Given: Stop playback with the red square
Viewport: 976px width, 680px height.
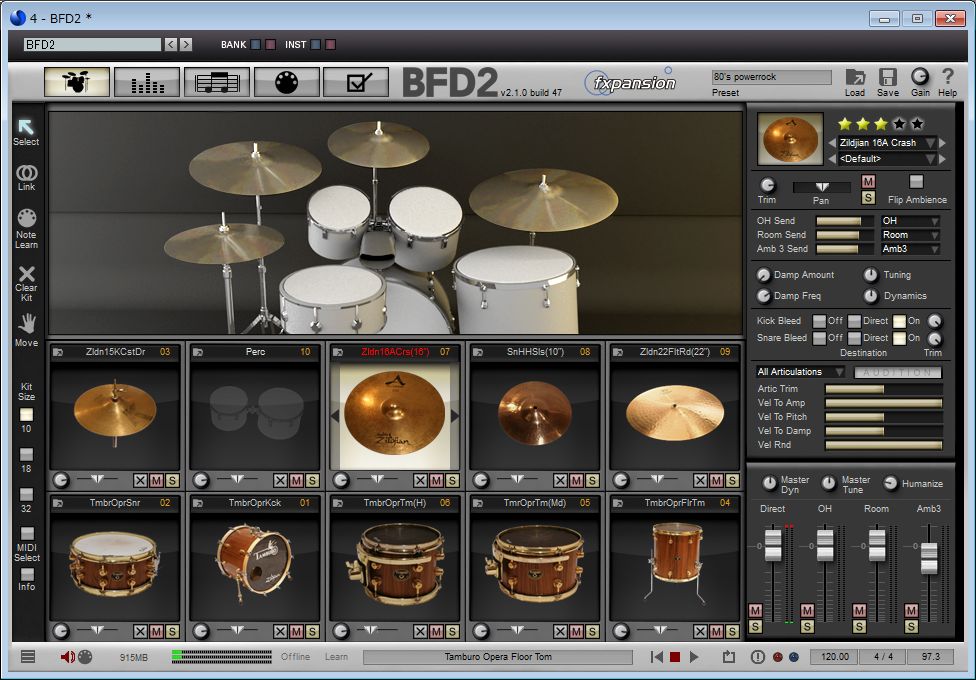Looking at the screenshot, I should click(x=675, y=657).
